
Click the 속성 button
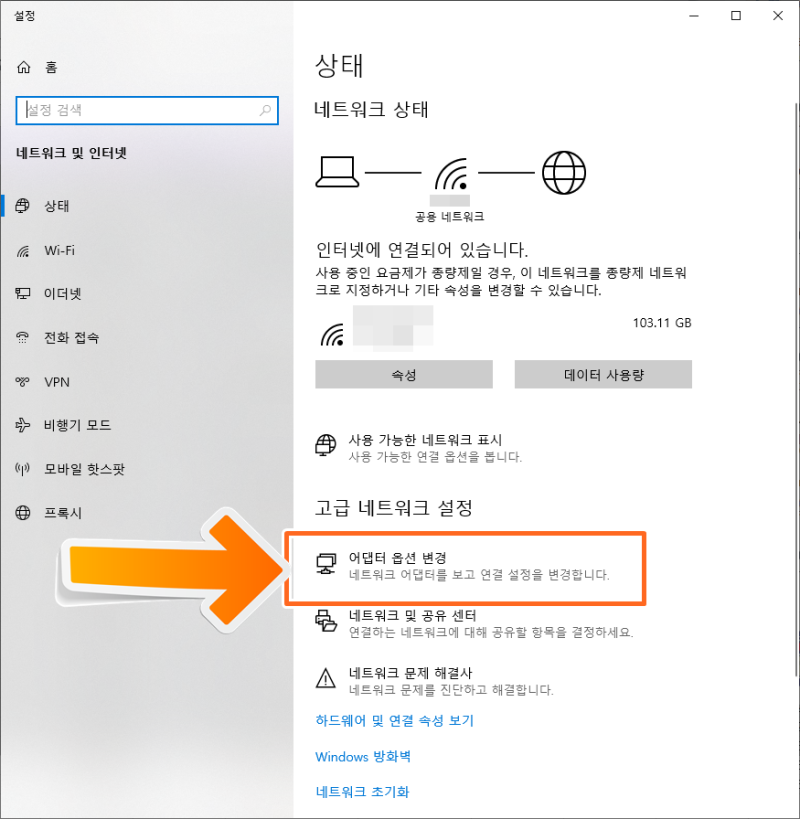coord(404,374)
